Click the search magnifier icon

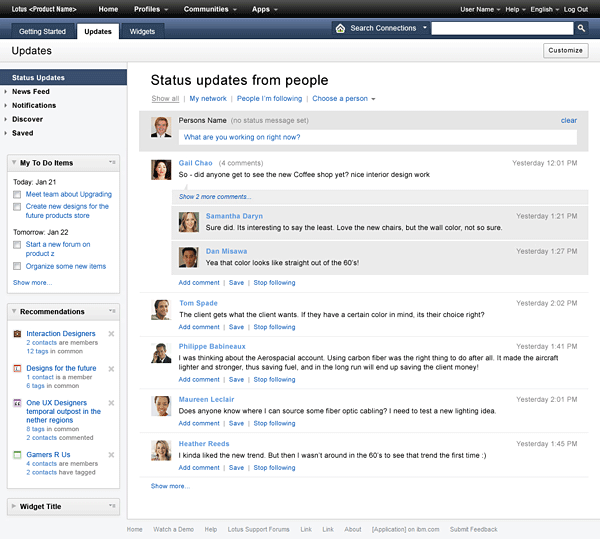pos(581,28)
